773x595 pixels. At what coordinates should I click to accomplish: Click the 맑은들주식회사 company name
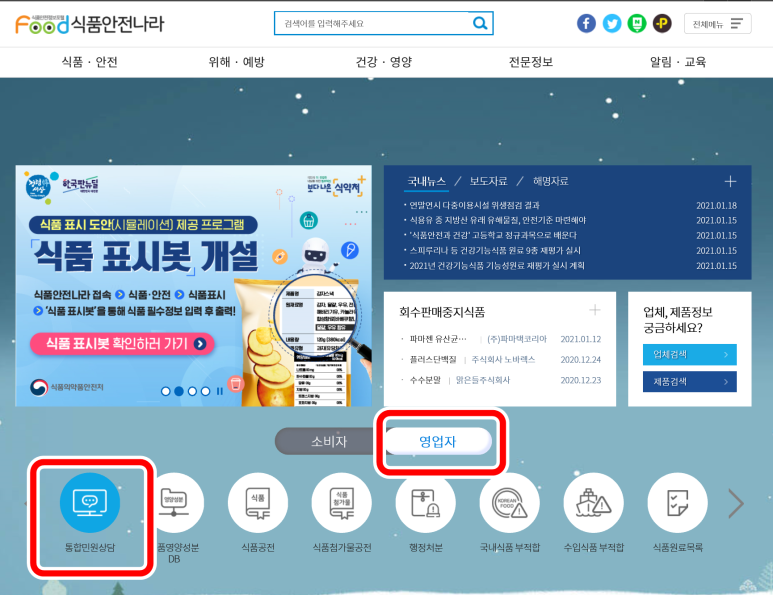pos(483,380)
